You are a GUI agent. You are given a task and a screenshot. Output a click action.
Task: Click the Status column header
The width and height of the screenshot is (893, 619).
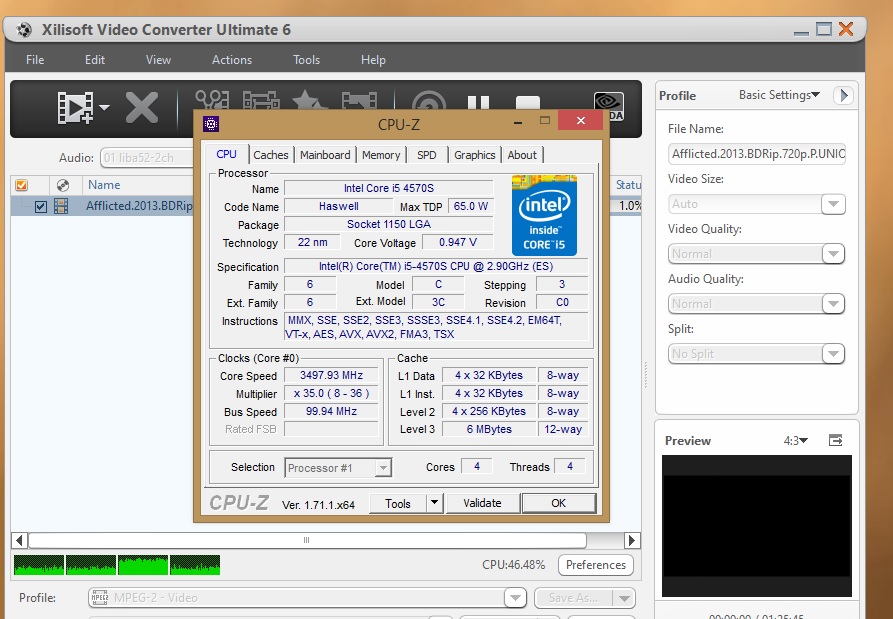[x=628, y=185]
